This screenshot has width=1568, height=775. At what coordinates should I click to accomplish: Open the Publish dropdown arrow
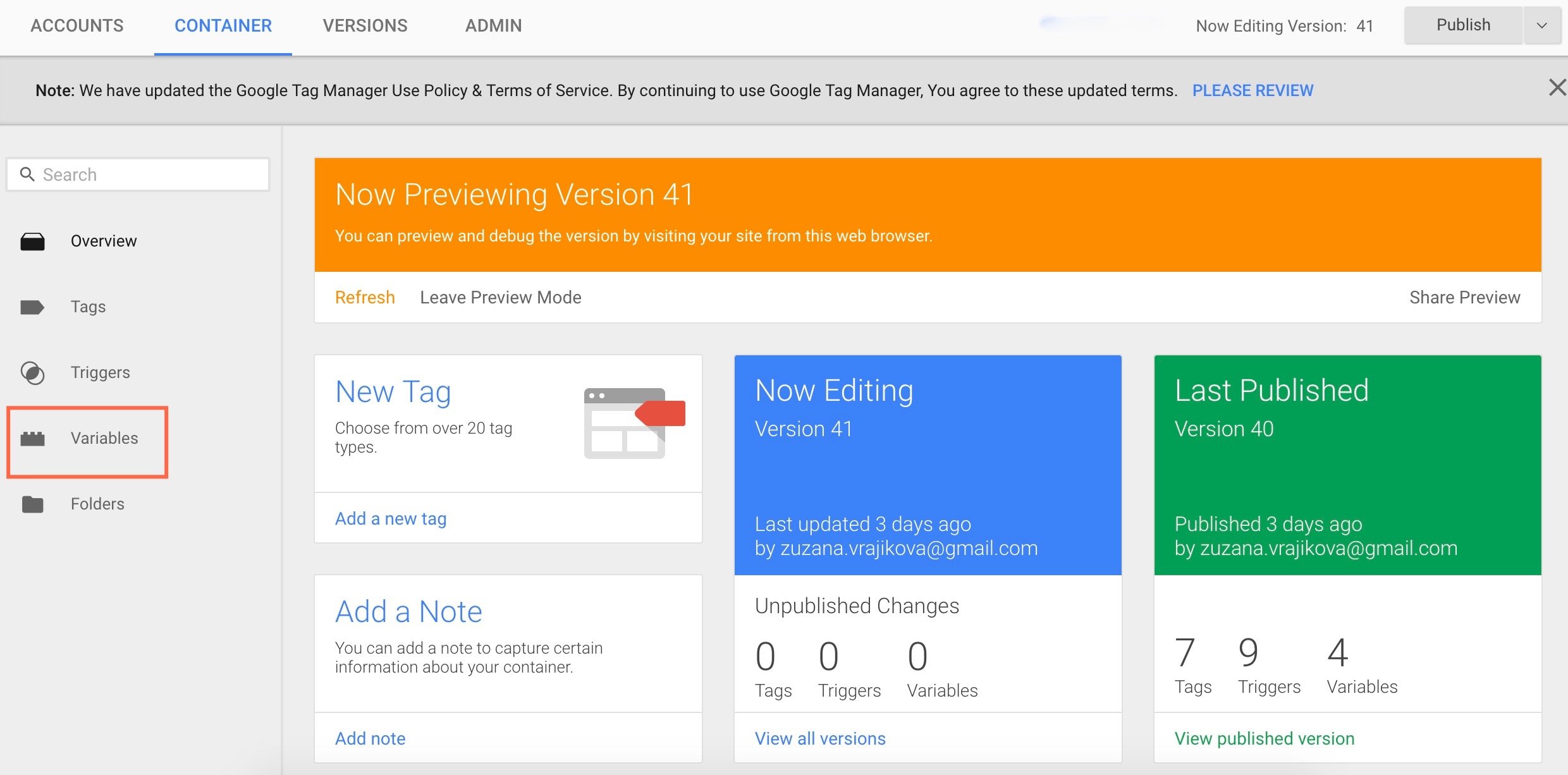pyautogui.click(x=1541, y=25)
